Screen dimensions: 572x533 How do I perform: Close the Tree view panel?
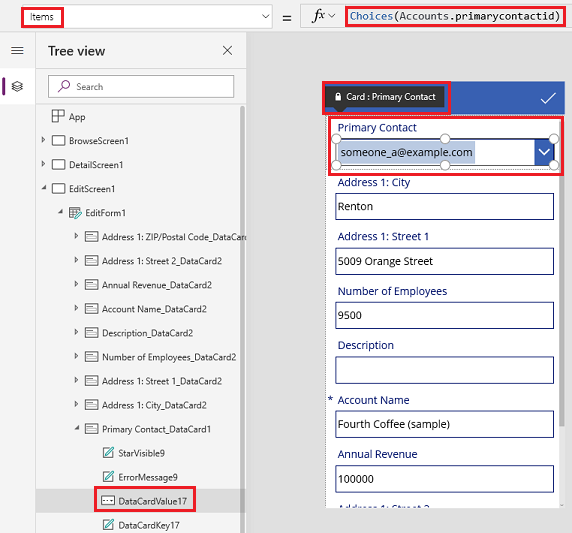(x=227, y=50)
